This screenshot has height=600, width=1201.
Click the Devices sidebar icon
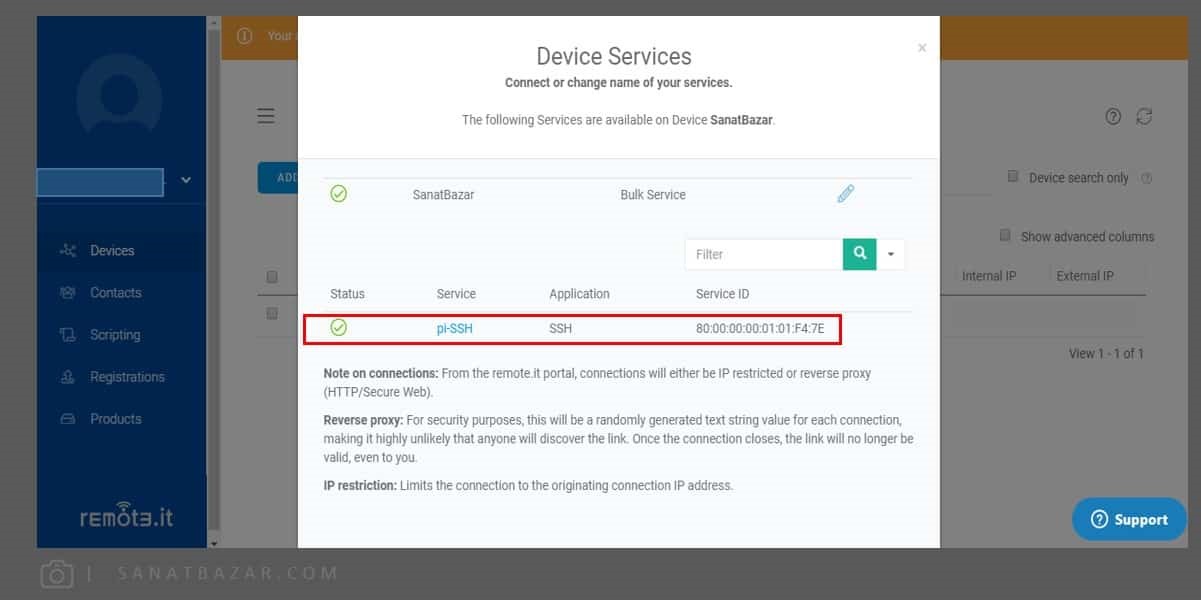tap(68, 251)
